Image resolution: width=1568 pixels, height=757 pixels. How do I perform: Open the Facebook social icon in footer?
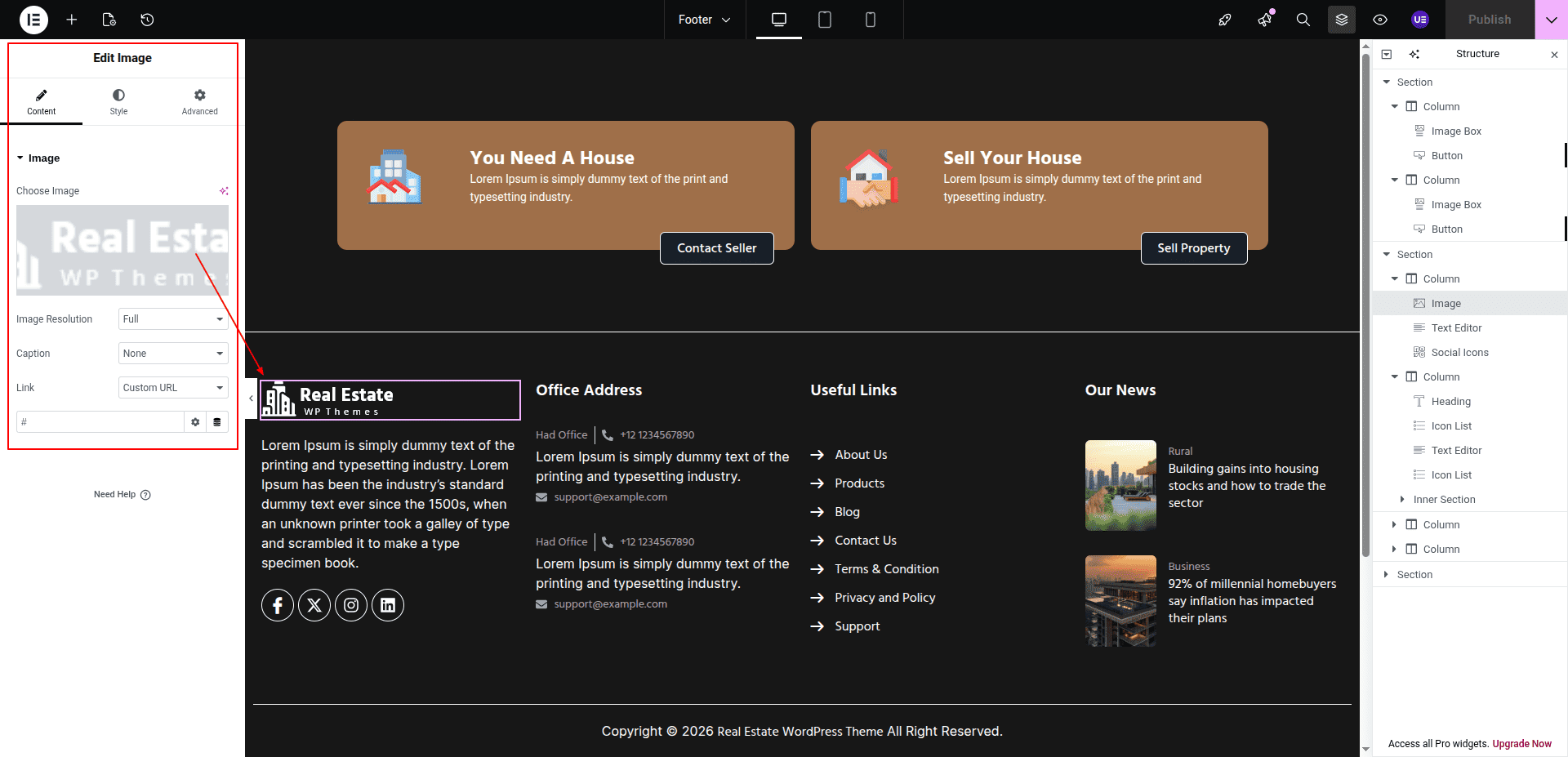pos(278,605)
